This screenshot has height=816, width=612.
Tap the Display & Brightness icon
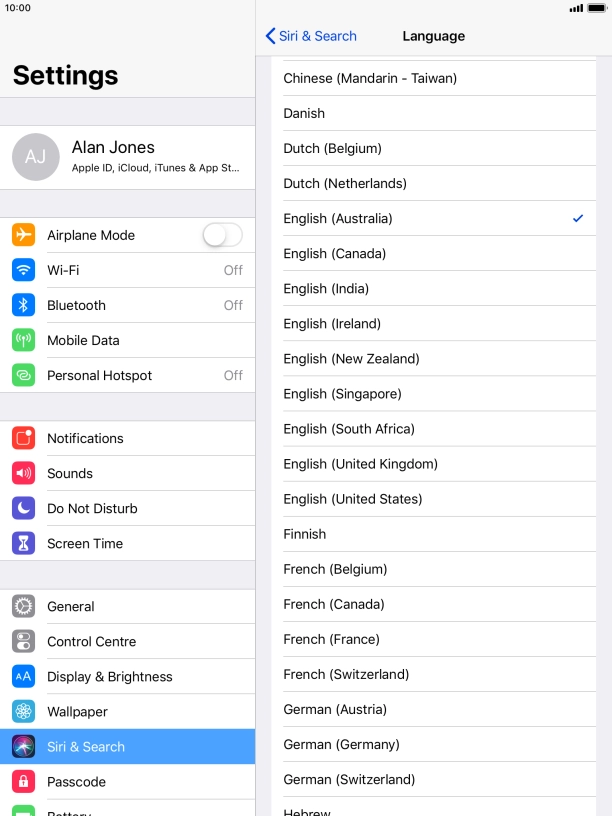coord(23,677)
